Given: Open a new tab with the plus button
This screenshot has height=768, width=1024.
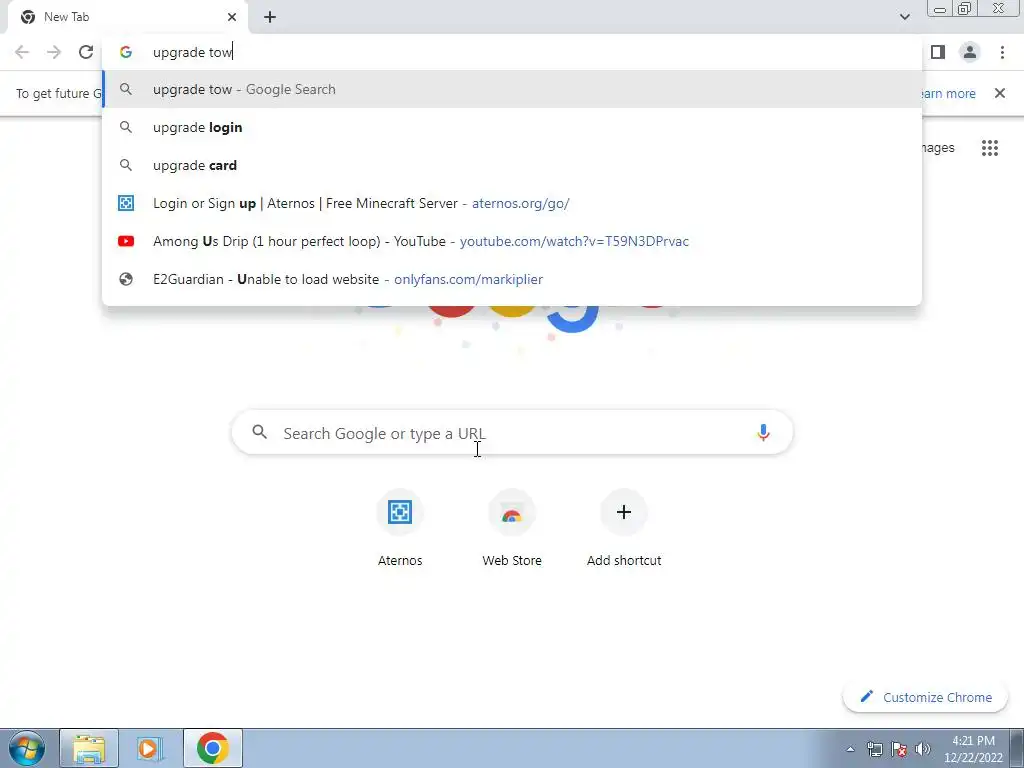Looking at the screenshot, I should point(270,17).
